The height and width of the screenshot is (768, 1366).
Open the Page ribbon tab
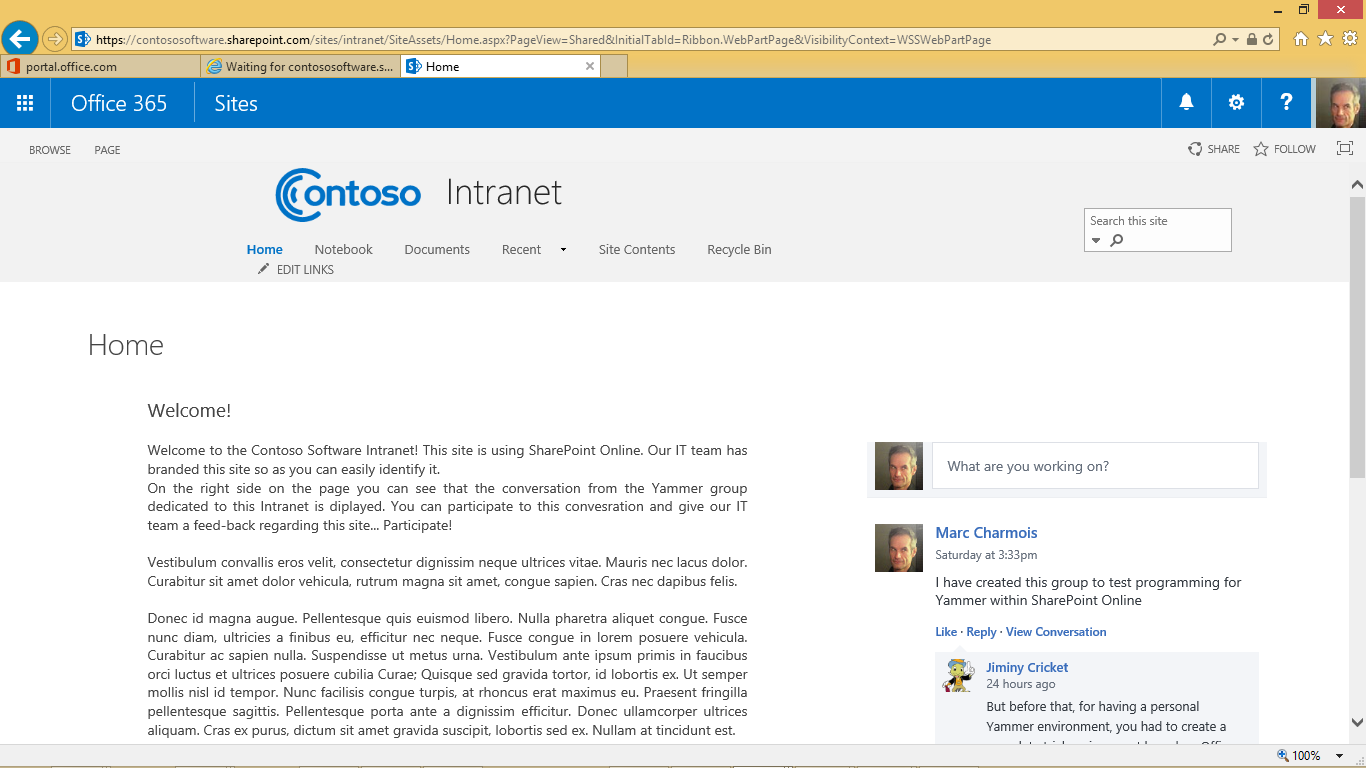coord(107,150)
